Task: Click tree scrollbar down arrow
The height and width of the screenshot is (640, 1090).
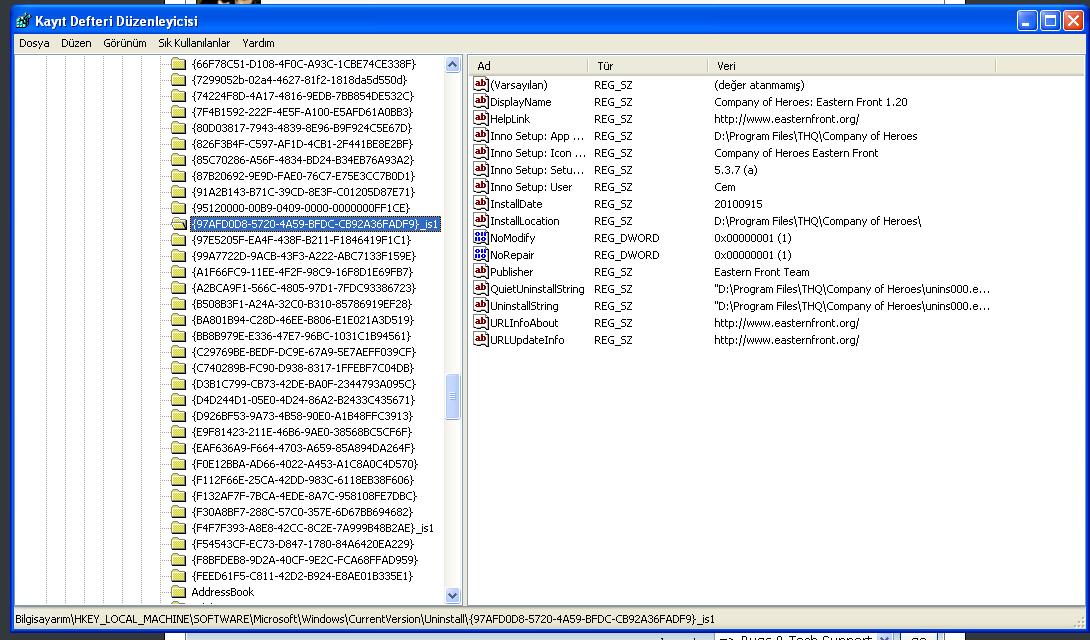Action: coord(453,595)
